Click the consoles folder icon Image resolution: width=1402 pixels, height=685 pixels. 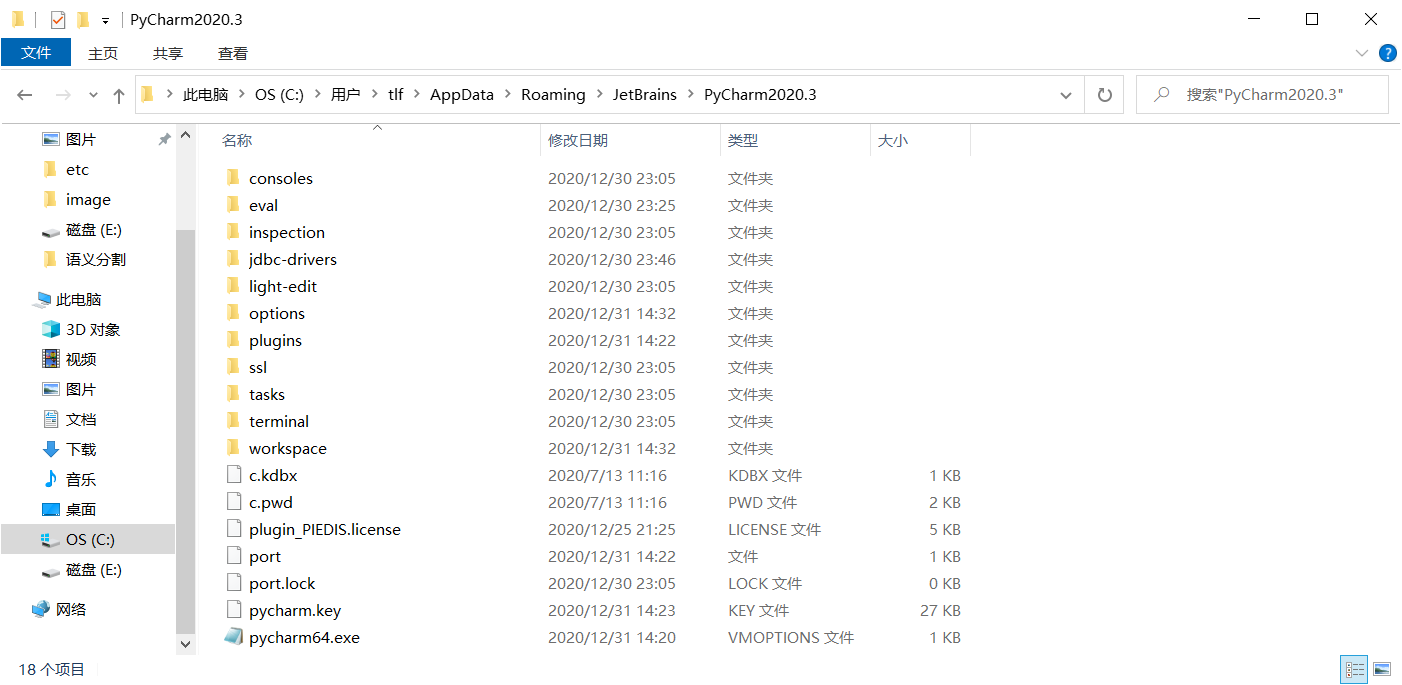pos(233,178)
